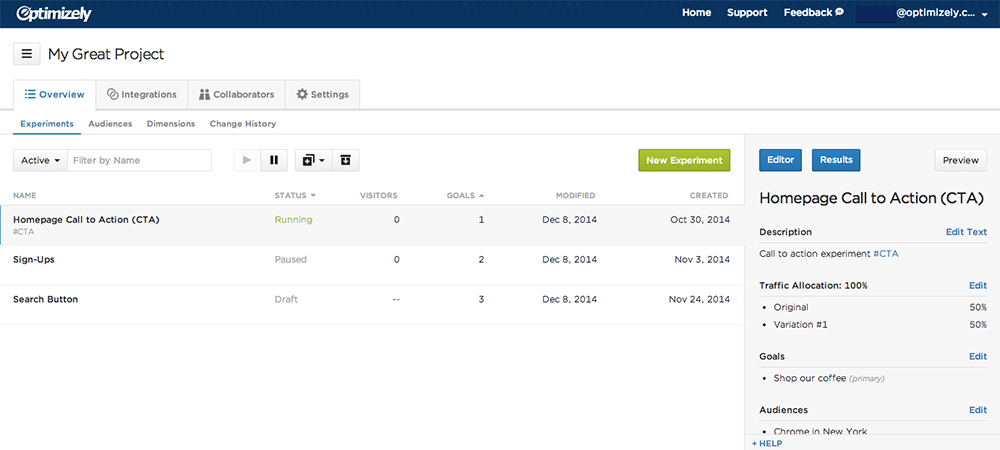
Task: Open the hamburger menu beside My Great Project
Action: [x=27, y=54]
